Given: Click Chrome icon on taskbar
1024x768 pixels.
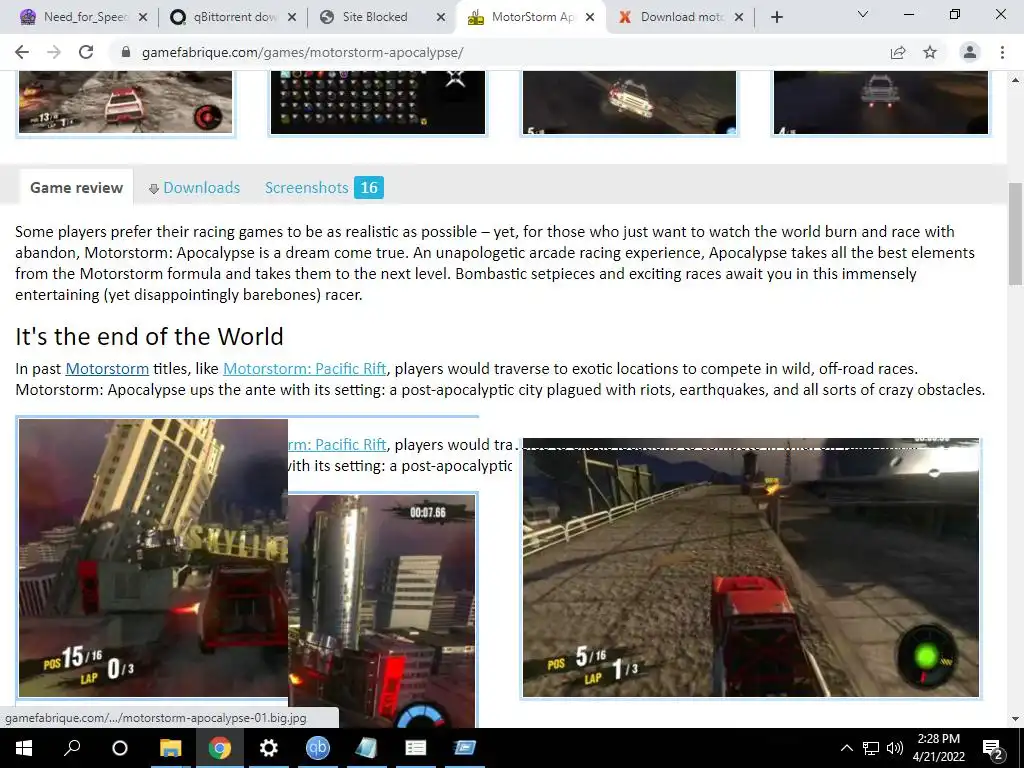Looking at the screenshot, I should click(219, 748).
